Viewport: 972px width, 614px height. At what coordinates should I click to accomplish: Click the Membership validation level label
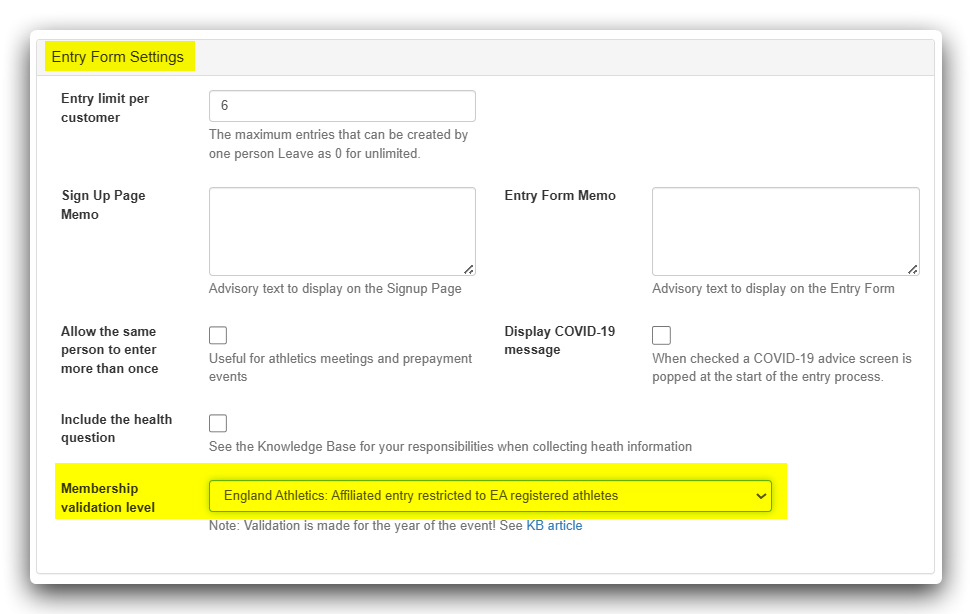coord(108,498)
